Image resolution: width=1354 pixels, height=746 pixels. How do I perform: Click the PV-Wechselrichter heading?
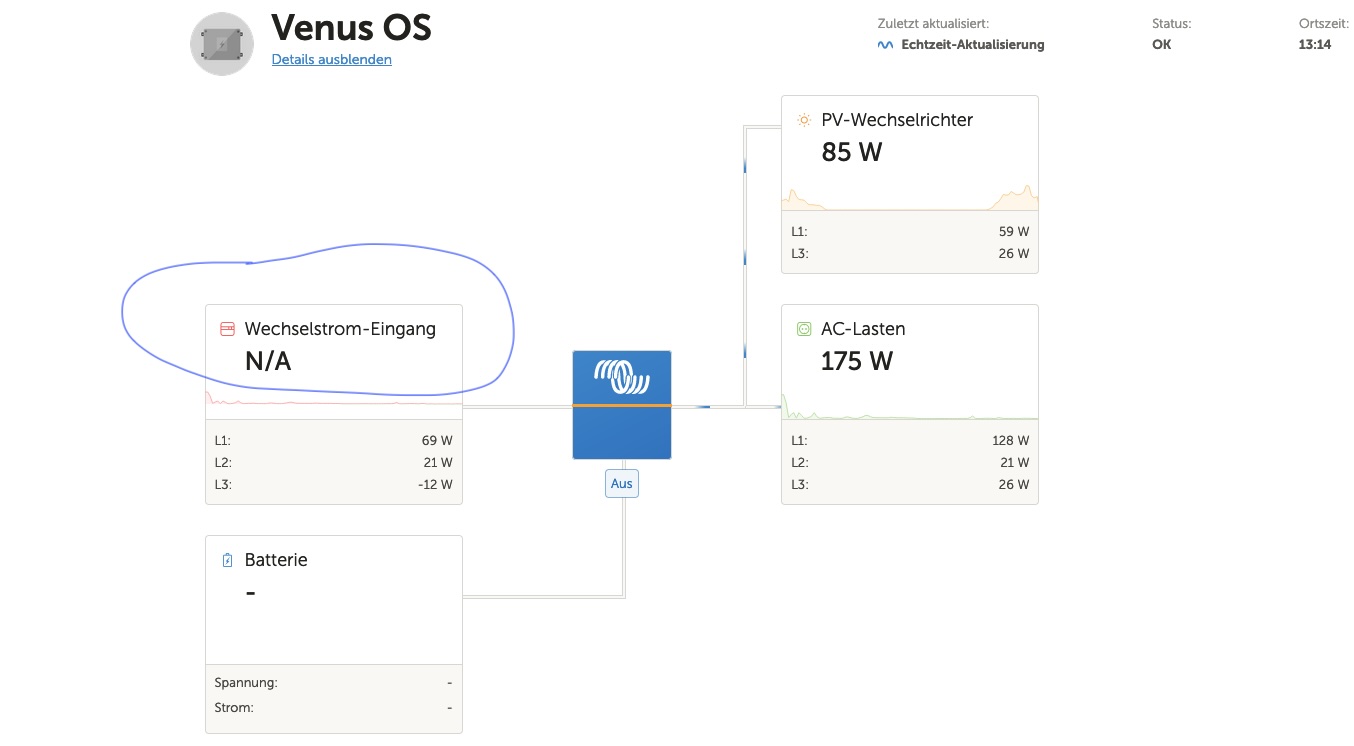(x=897, y=120)
